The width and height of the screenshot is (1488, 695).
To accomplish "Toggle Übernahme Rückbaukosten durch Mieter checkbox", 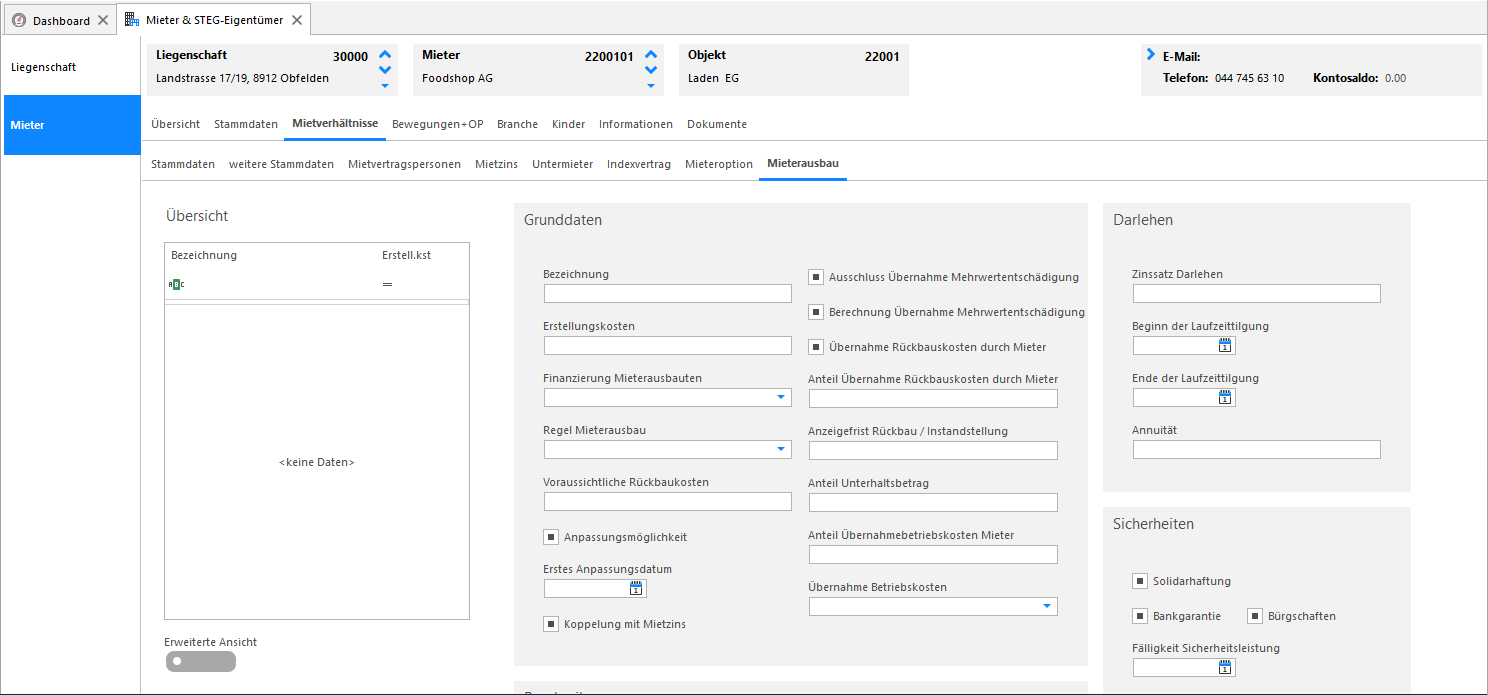I will (816, 347).
